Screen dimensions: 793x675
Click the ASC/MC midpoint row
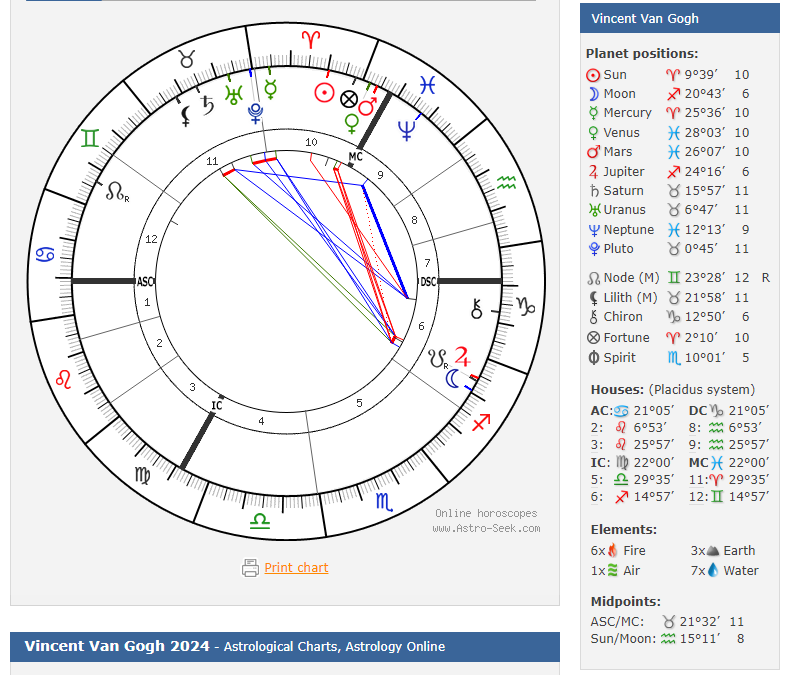[x=667, y=621]
